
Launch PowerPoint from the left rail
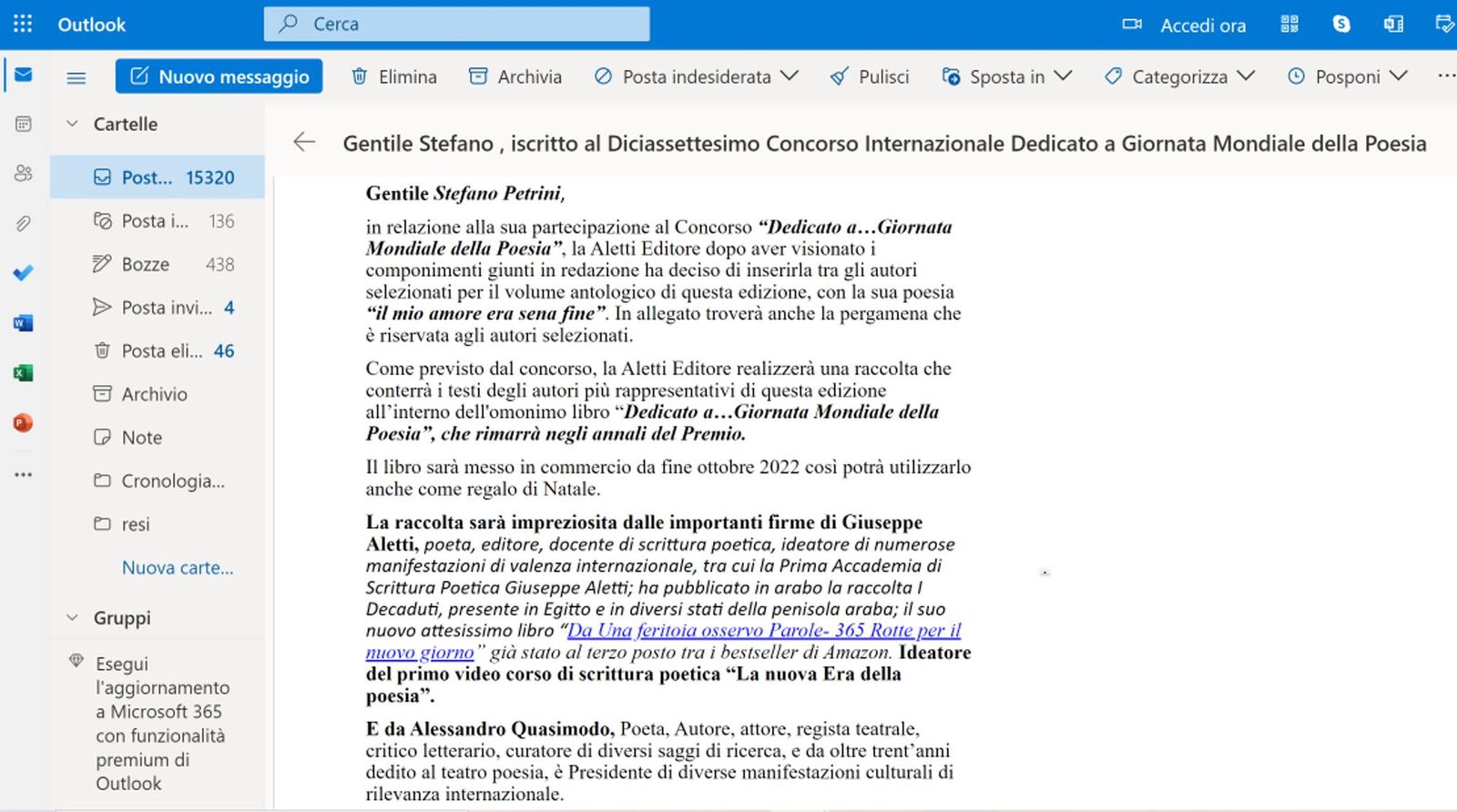pos(24,422)
